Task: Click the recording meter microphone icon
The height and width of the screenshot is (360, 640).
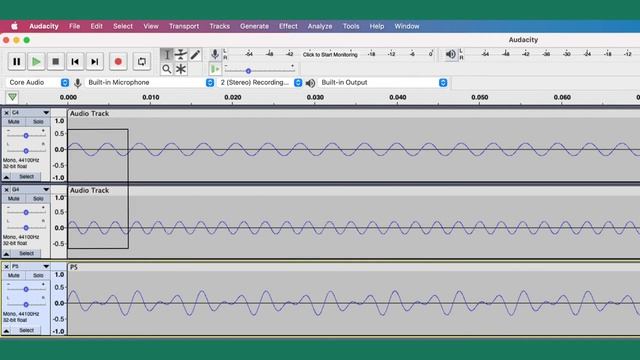Action: (x=215, y=54)
